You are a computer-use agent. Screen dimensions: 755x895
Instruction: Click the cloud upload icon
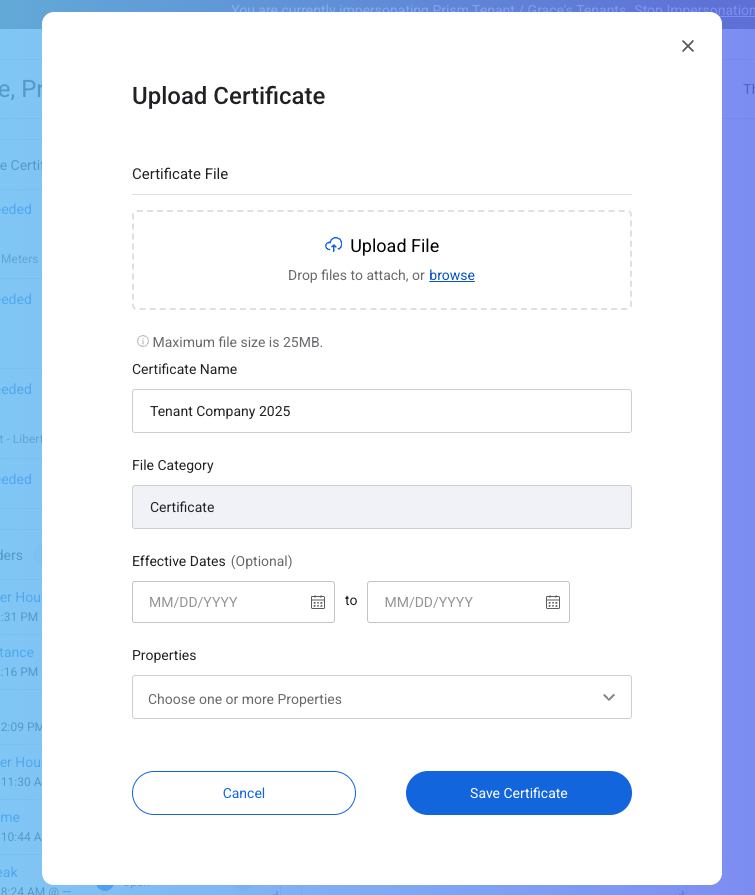pos(334,245)
